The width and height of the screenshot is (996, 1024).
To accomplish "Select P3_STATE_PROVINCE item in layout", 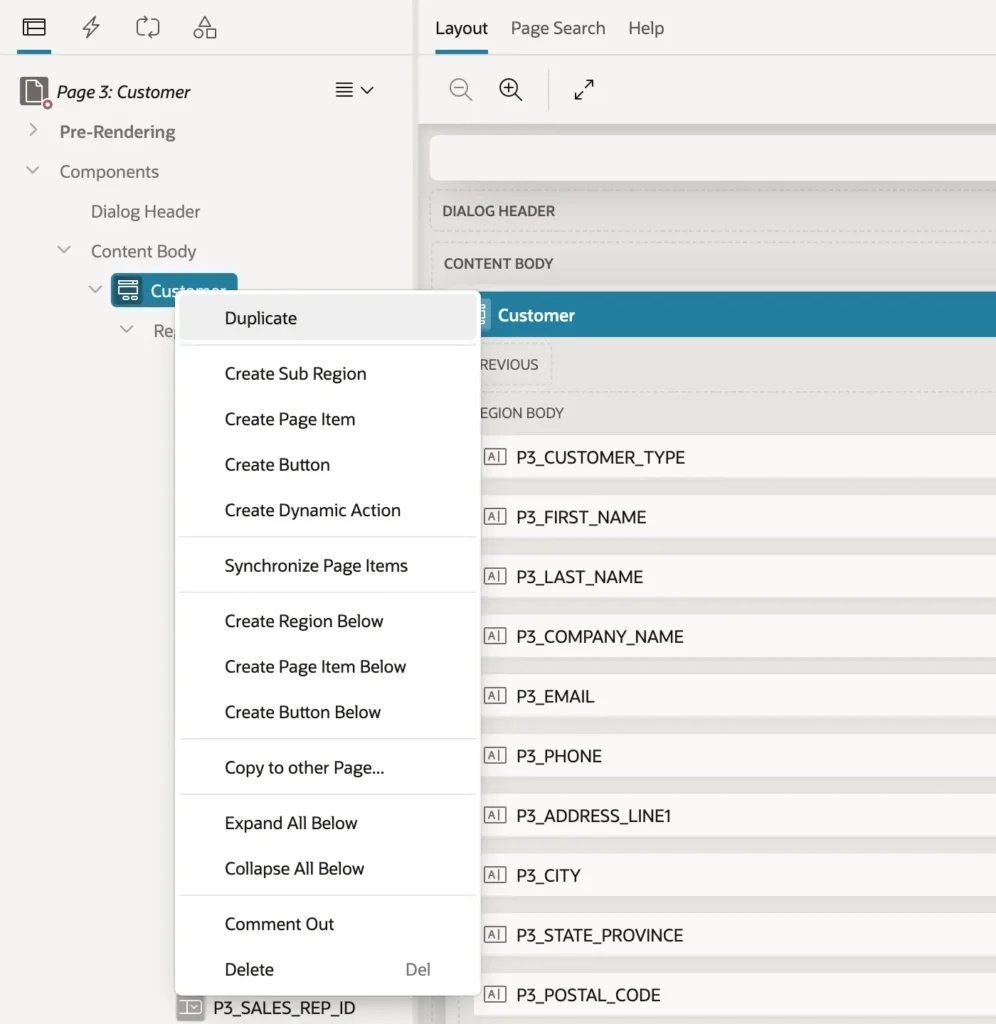I will [738, 935].
